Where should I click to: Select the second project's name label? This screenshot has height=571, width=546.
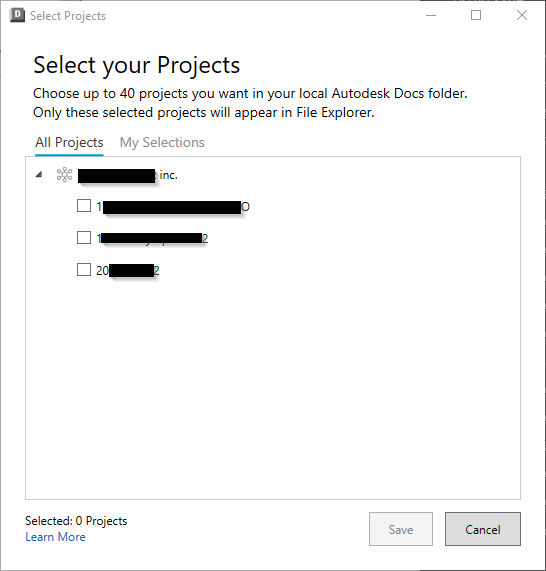(152, 239)
